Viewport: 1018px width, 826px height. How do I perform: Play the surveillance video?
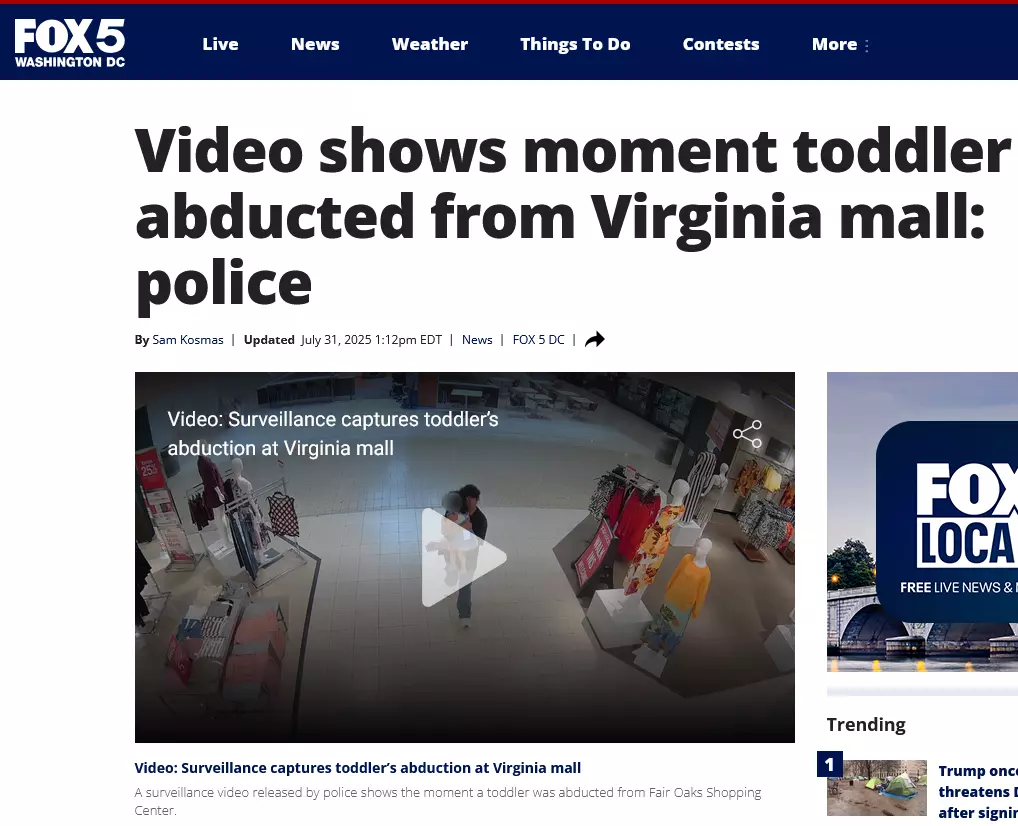[464, 558]
